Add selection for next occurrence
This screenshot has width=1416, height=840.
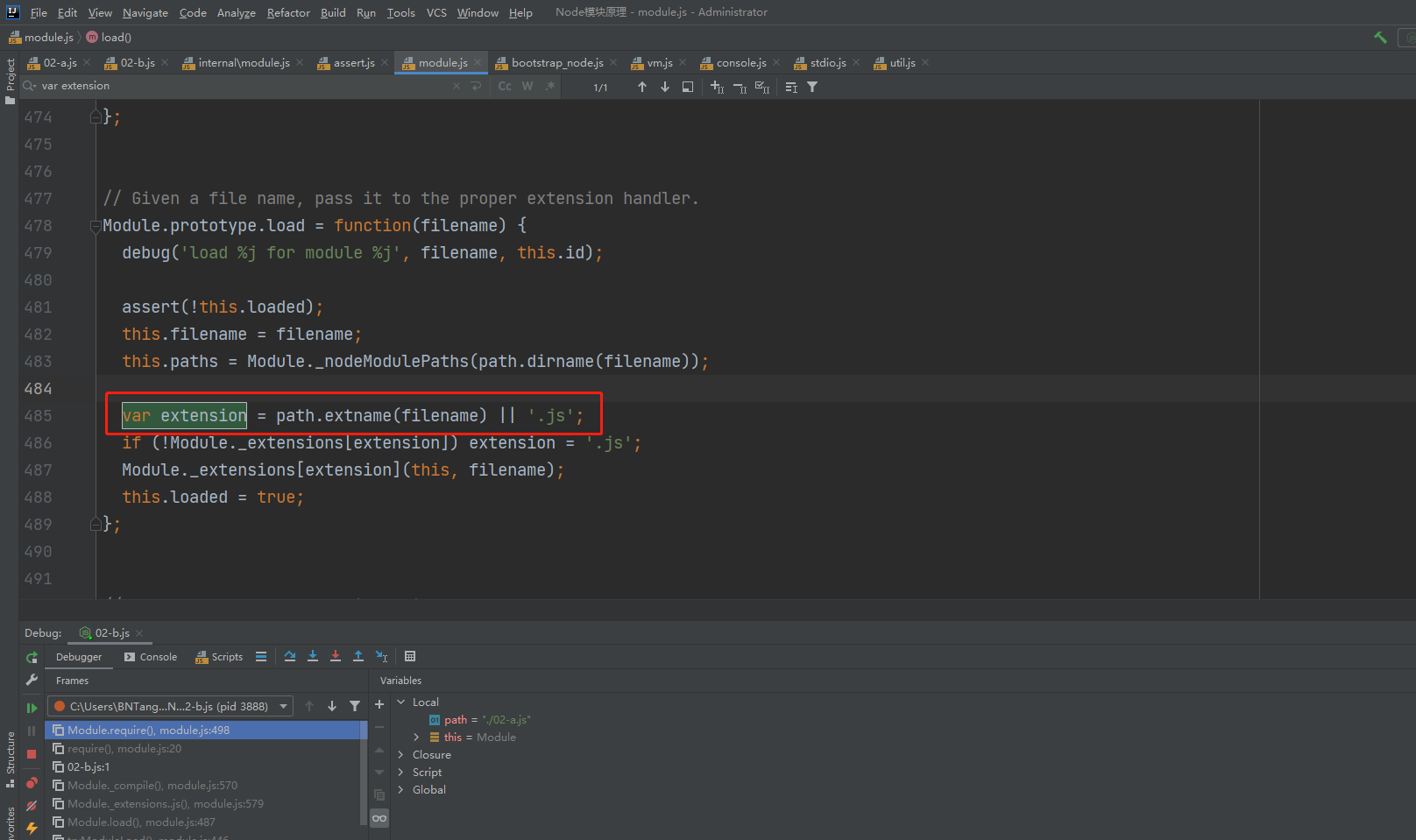(718, 87)
